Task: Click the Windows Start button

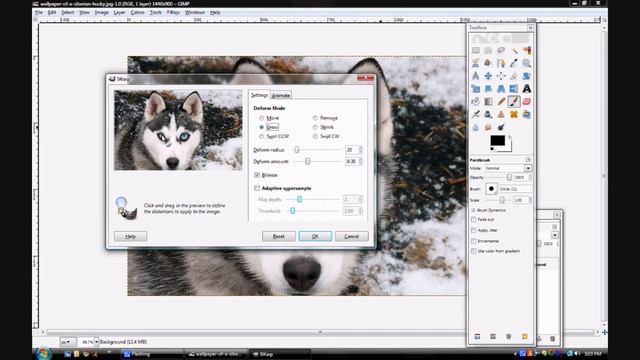Action: point(43,353)
